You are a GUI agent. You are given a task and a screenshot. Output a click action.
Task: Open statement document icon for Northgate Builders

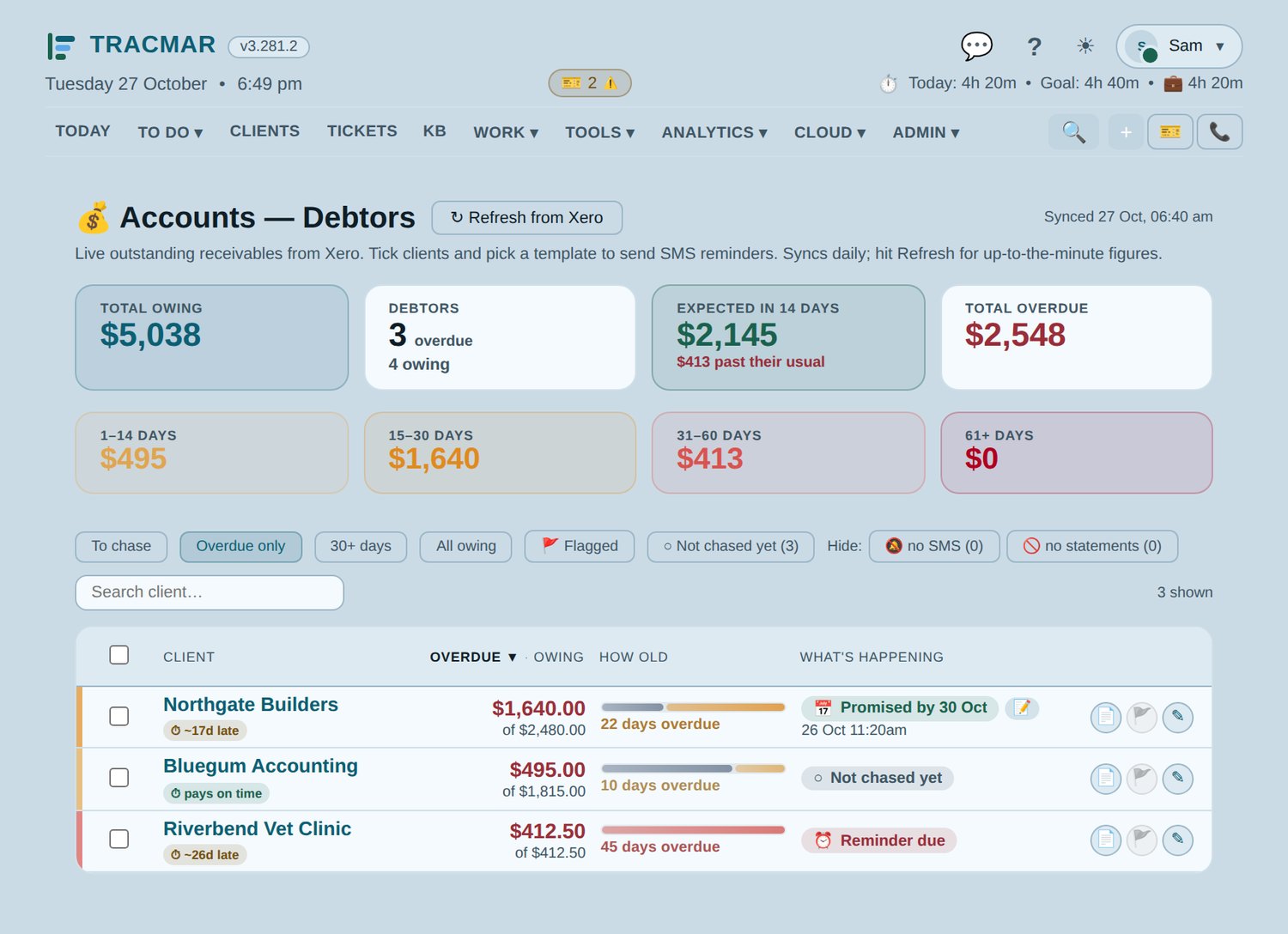(1106, 717)
